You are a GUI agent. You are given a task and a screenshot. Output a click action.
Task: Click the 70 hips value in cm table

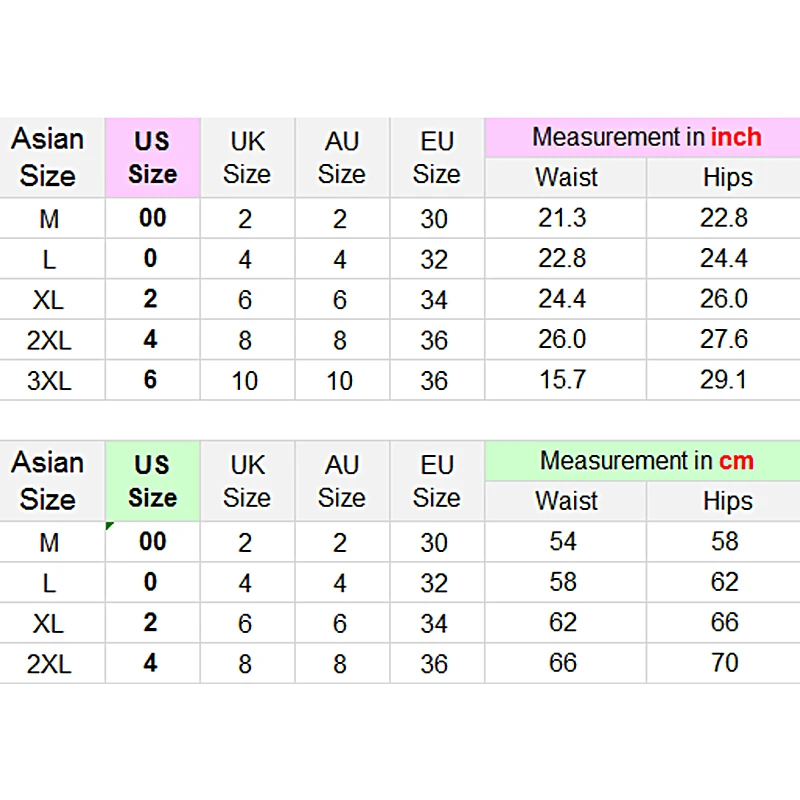[x=725, y=663]
